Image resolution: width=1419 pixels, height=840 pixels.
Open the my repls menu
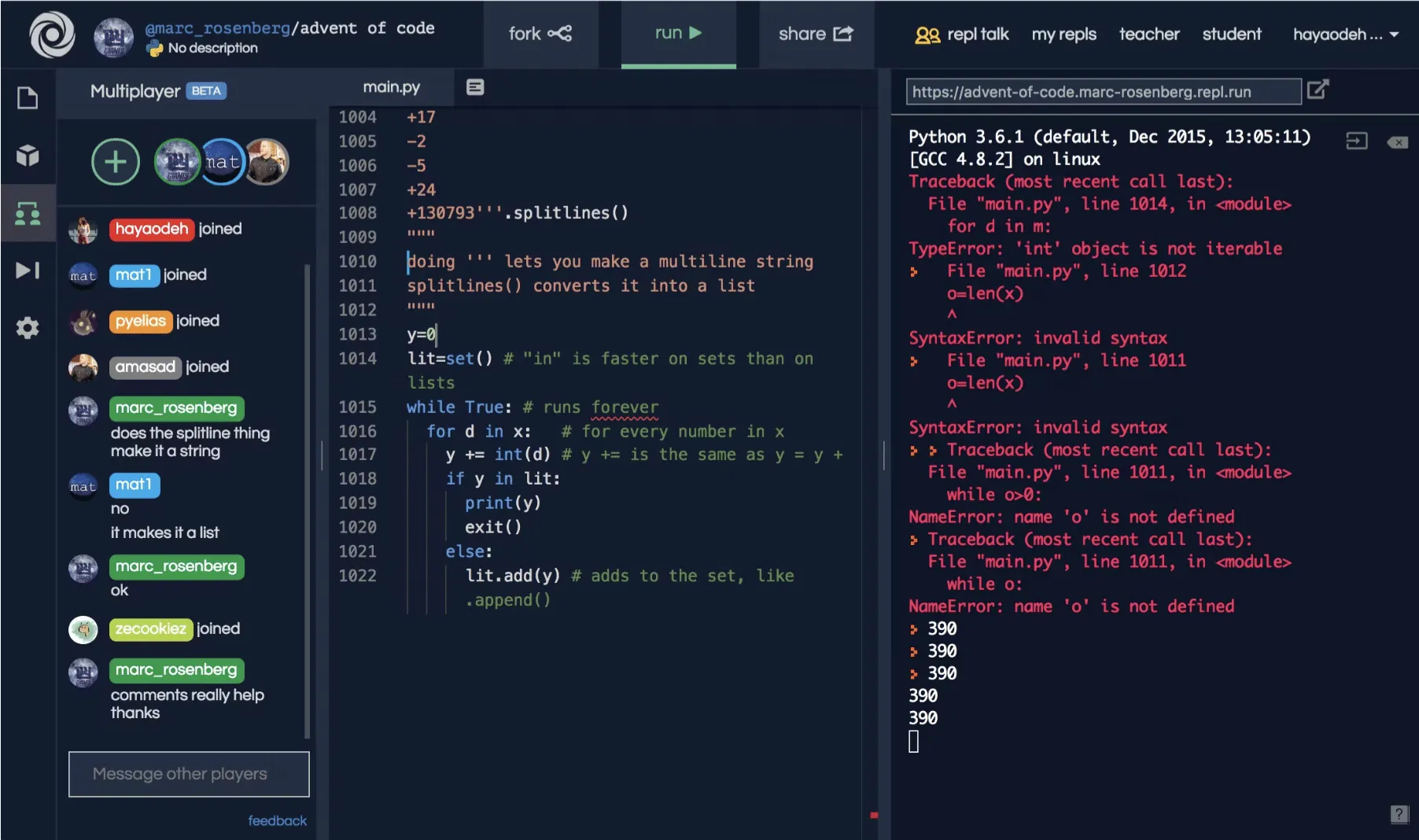point(1063,35)
